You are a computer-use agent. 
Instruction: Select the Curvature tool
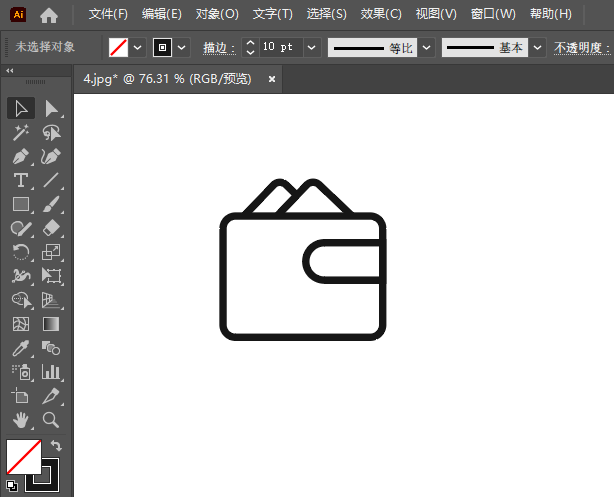pos(51,157)
